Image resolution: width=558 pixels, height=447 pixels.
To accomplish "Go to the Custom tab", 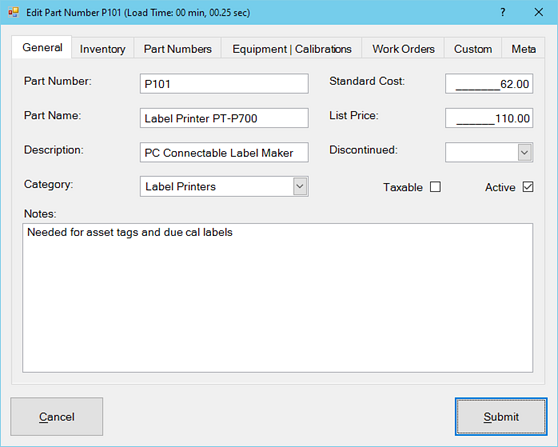I will (473, 49).
